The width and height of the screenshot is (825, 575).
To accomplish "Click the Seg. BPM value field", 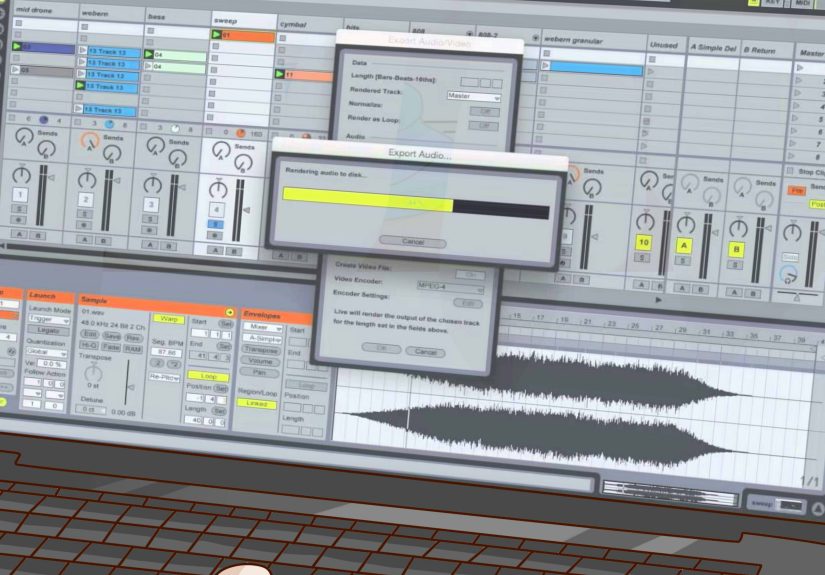I will tap(166, 352).
